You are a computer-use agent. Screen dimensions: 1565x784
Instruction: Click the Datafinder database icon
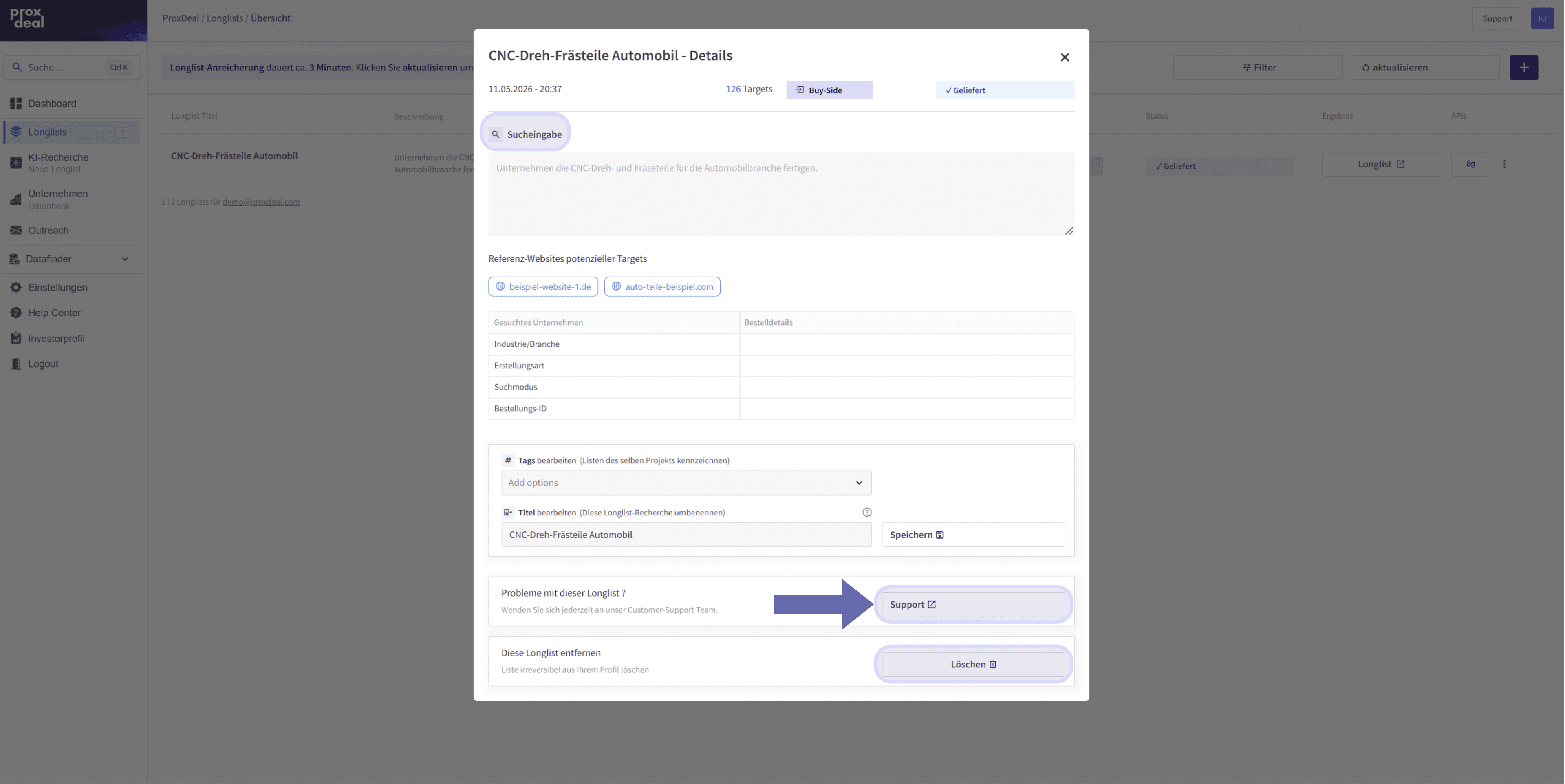point(15,259)
